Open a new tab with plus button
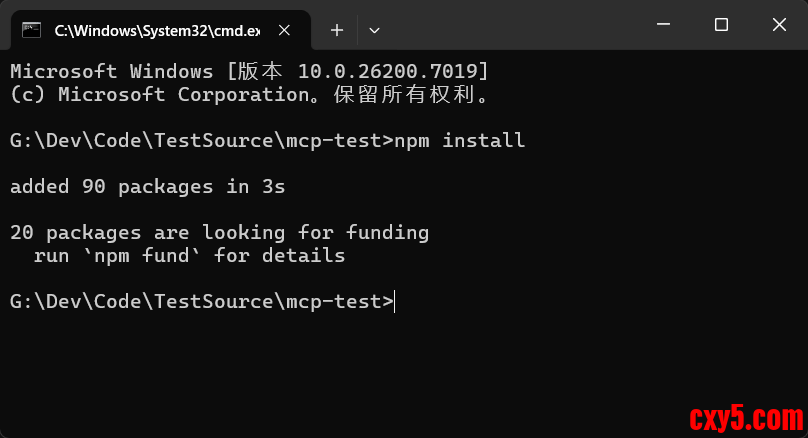Viewport: 808px width, 438px height. [337, 30]
